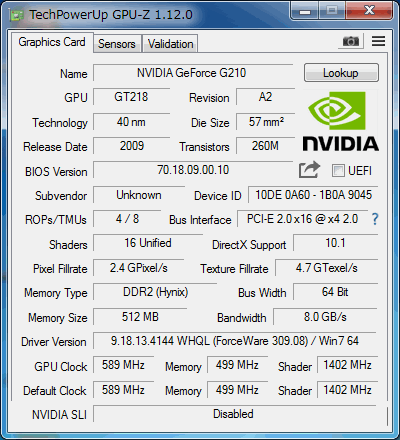Click the BIOS Version field
The image size is (400, 440).
pos(193,170)
